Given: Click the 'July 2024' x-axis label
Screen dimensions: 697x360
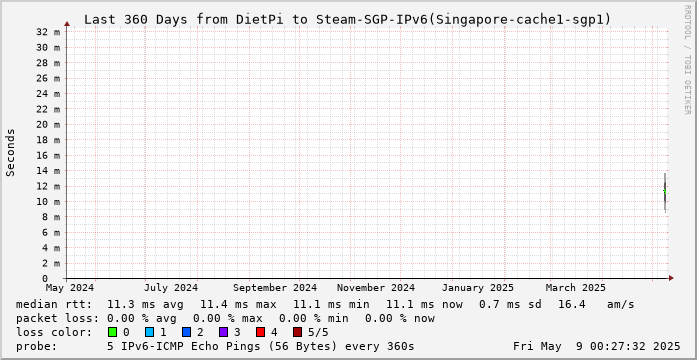Looking at the screenshot, I should [x=171, y=288].
